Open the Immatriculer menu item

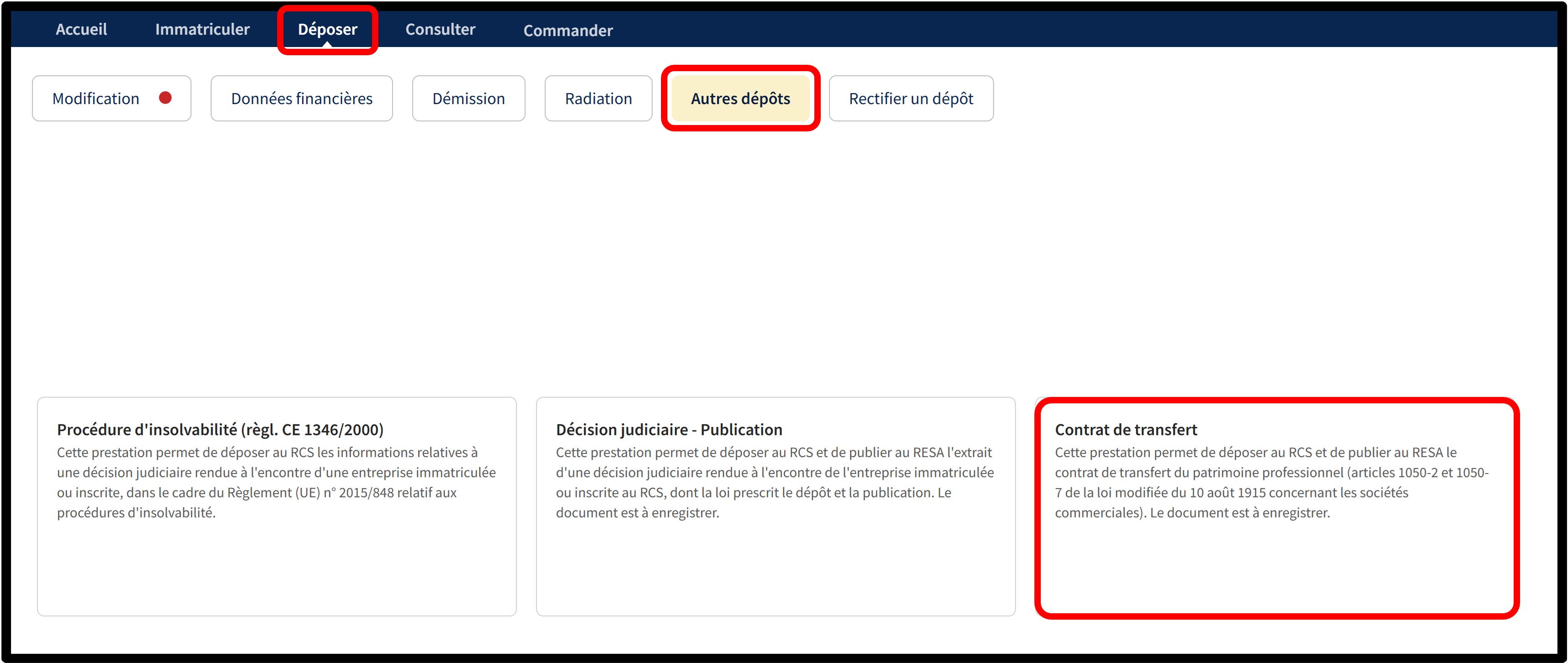(202, 29)
